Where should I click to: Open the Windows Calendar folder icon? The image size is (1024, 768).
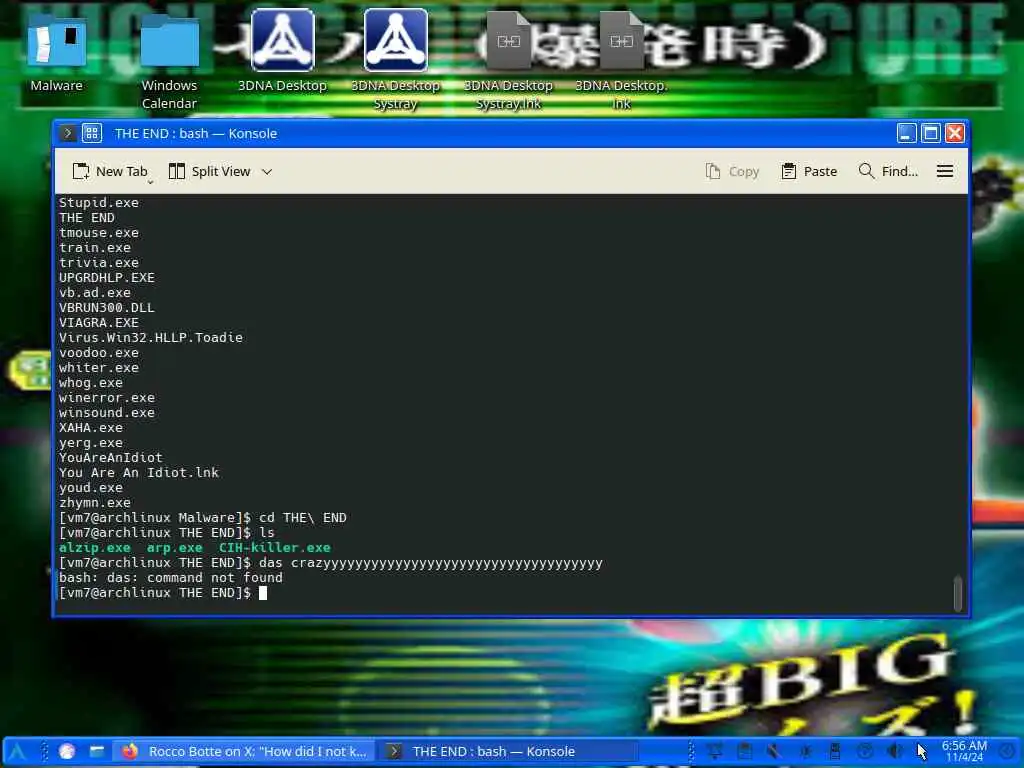169,42
